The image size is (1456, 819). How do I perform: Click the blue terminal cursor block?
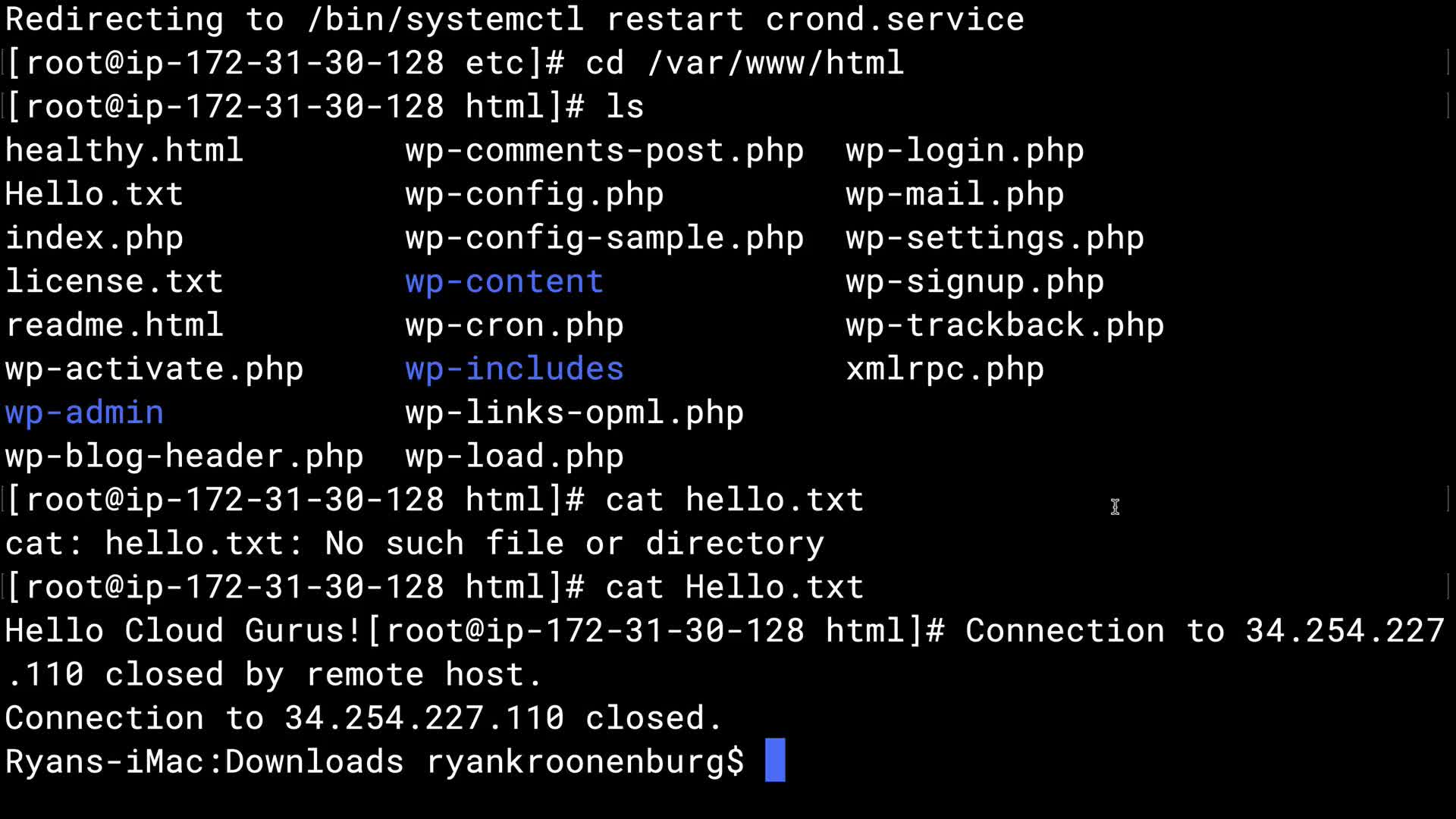click(x=774, y=760)
